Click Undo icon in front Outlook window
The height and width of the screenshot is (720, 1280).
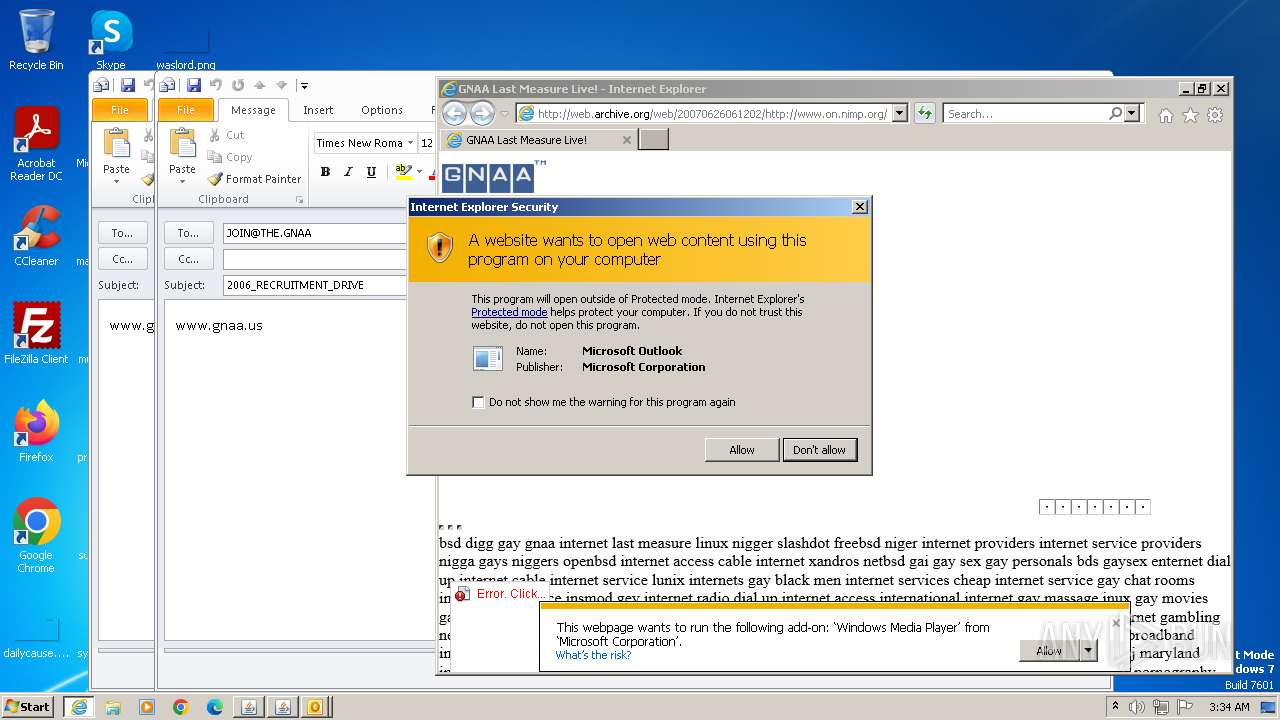[x=216, y=86]
